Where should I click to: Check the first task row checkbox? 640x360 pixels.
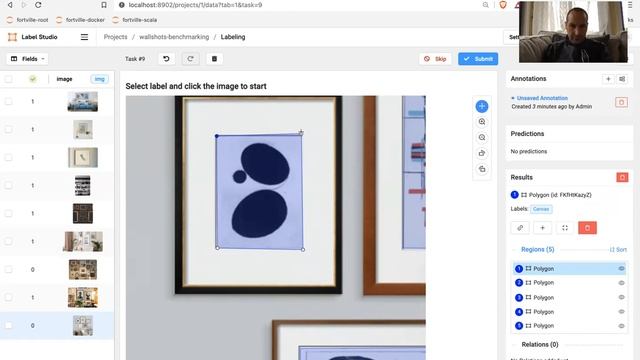pyautogui.click(x=8, y=101)
